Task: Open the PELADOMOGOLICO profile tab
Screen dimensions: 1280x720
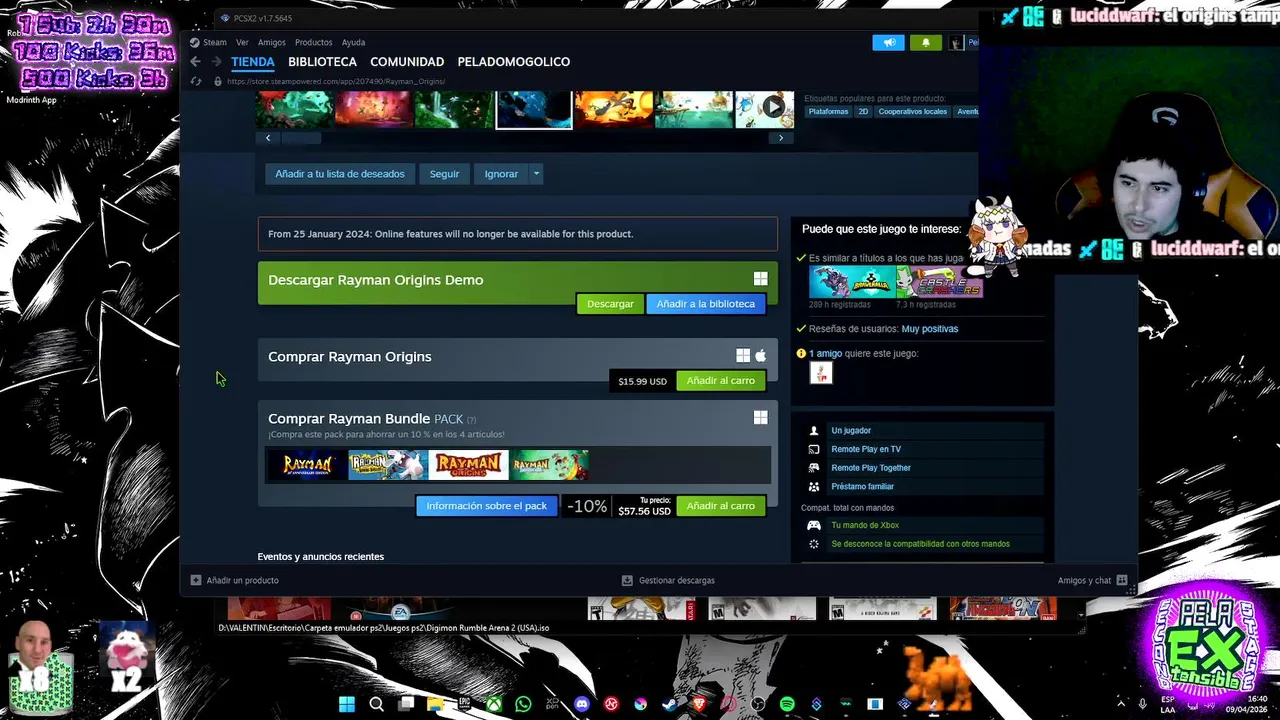Action: (514, 62)
